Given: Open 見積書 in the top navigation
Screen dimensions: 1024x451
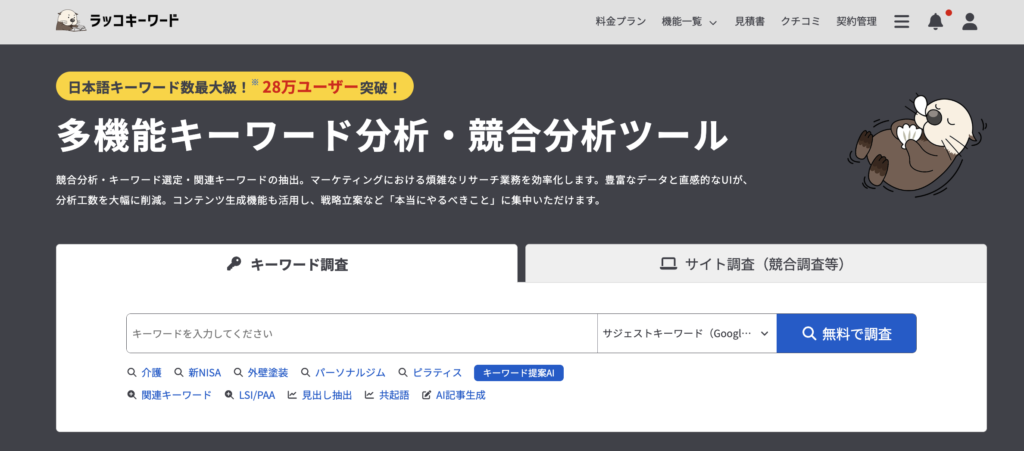Looking at the screenshot, I should [750, 22].
